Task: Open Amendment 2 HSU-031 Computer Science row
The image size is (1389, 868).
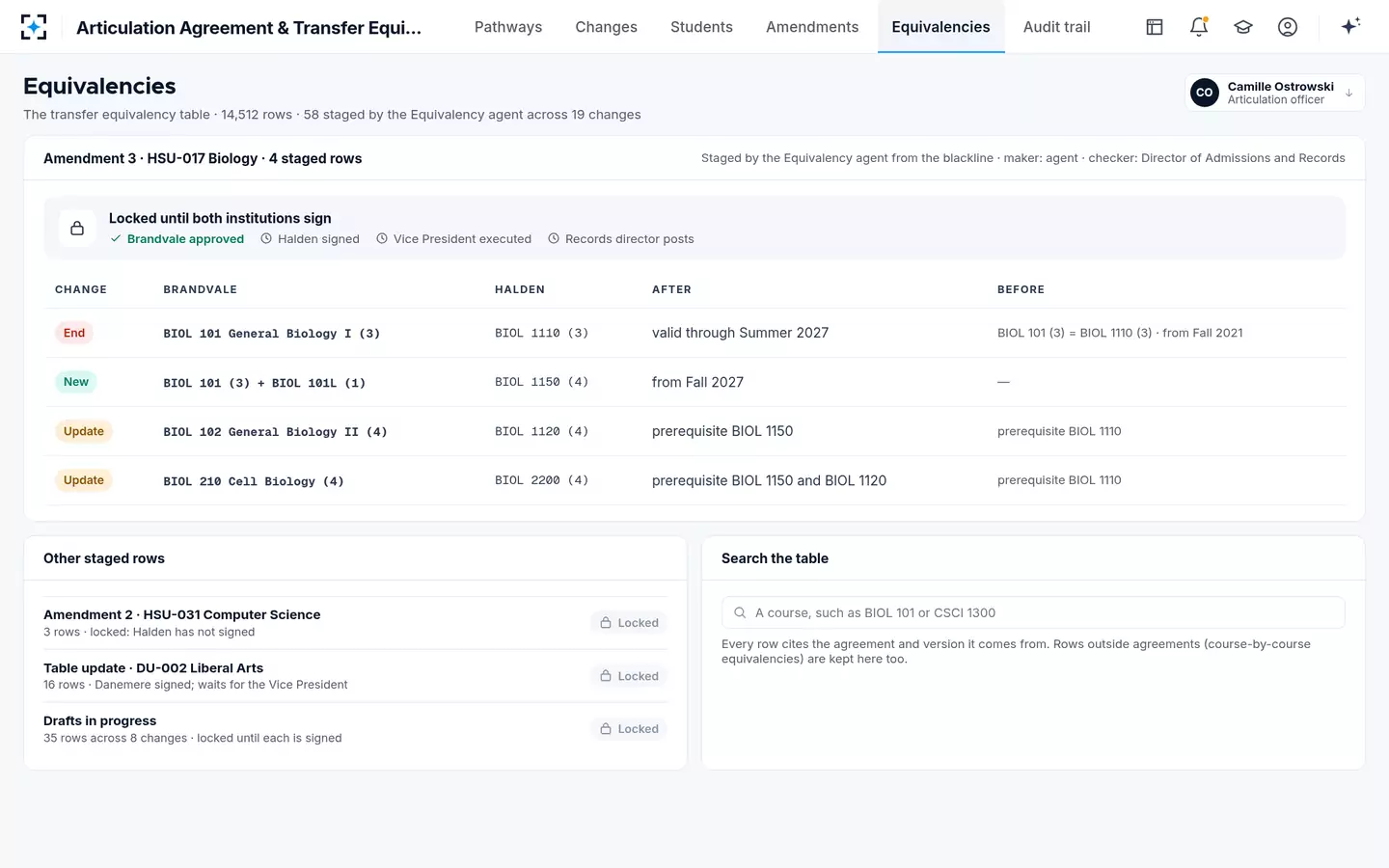Action: 355,623
